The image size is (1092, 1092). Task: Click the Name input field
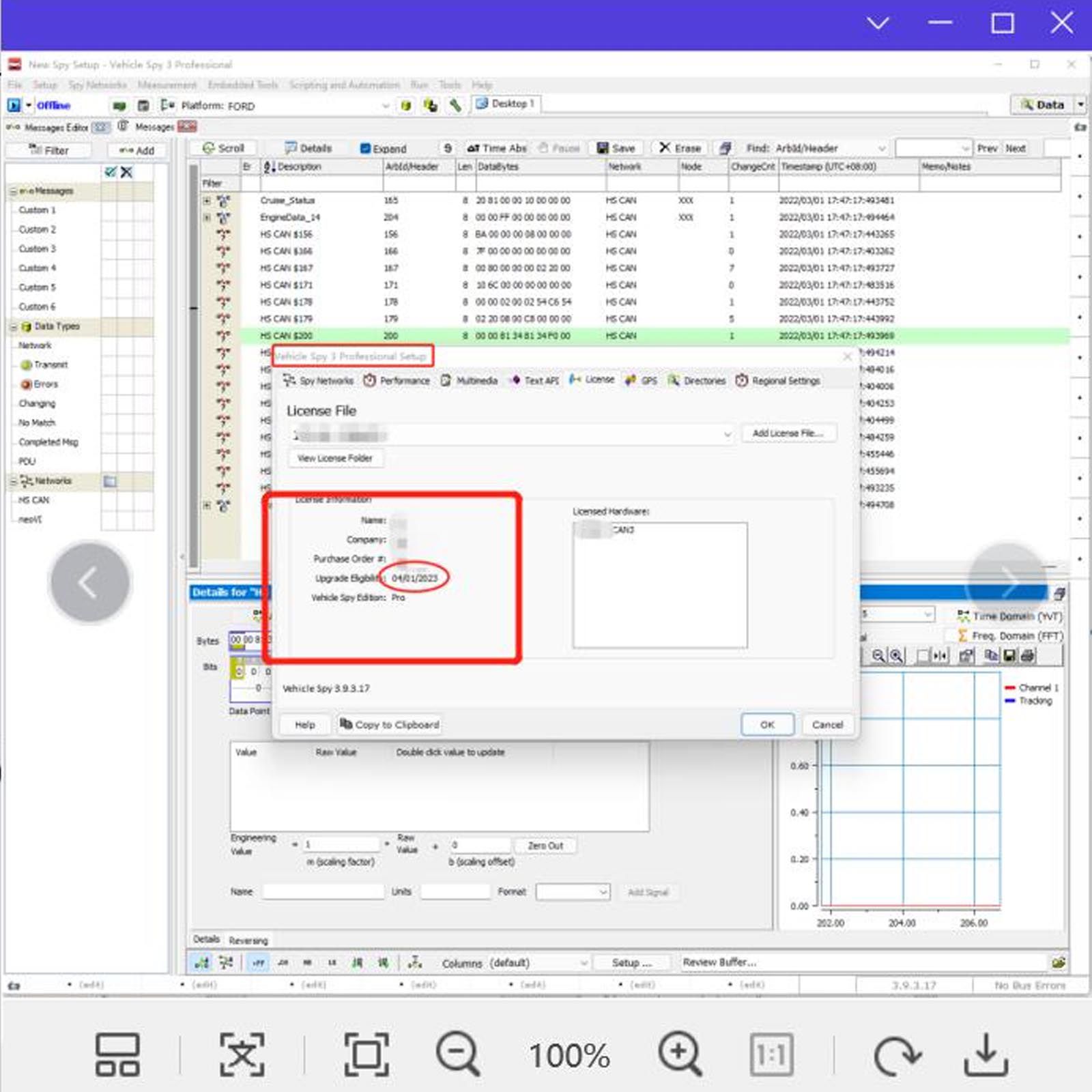click(322, 892)
